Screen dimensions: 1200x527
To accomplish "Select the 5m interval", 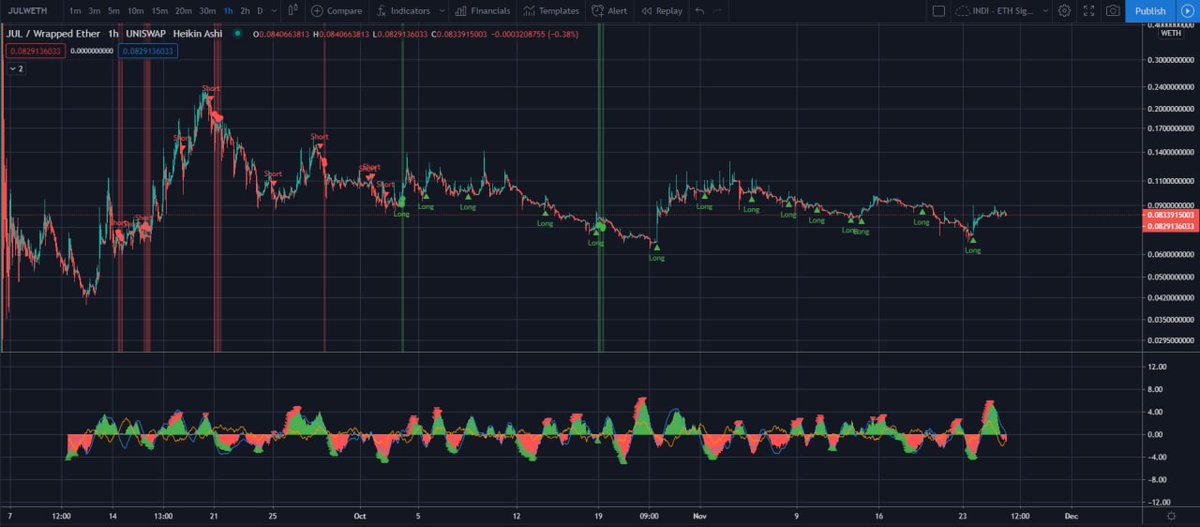I will pos(114,11).
